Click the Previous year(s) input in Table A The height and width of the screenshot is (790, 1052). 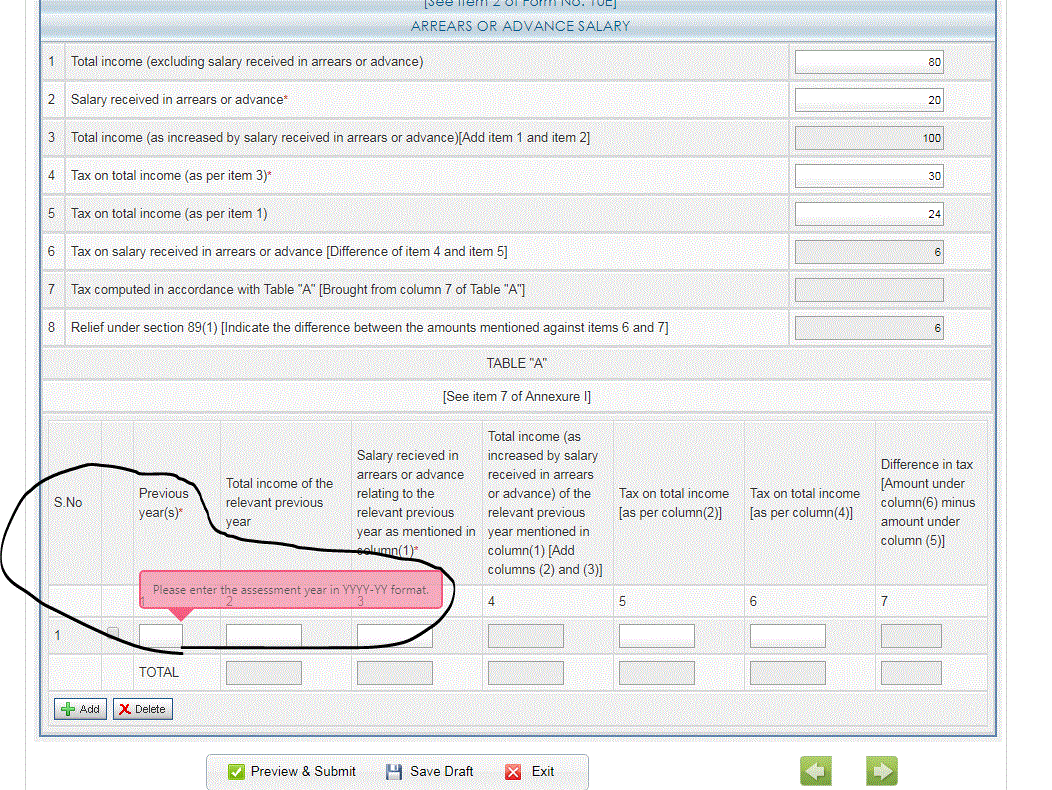[x=159, y=635]
